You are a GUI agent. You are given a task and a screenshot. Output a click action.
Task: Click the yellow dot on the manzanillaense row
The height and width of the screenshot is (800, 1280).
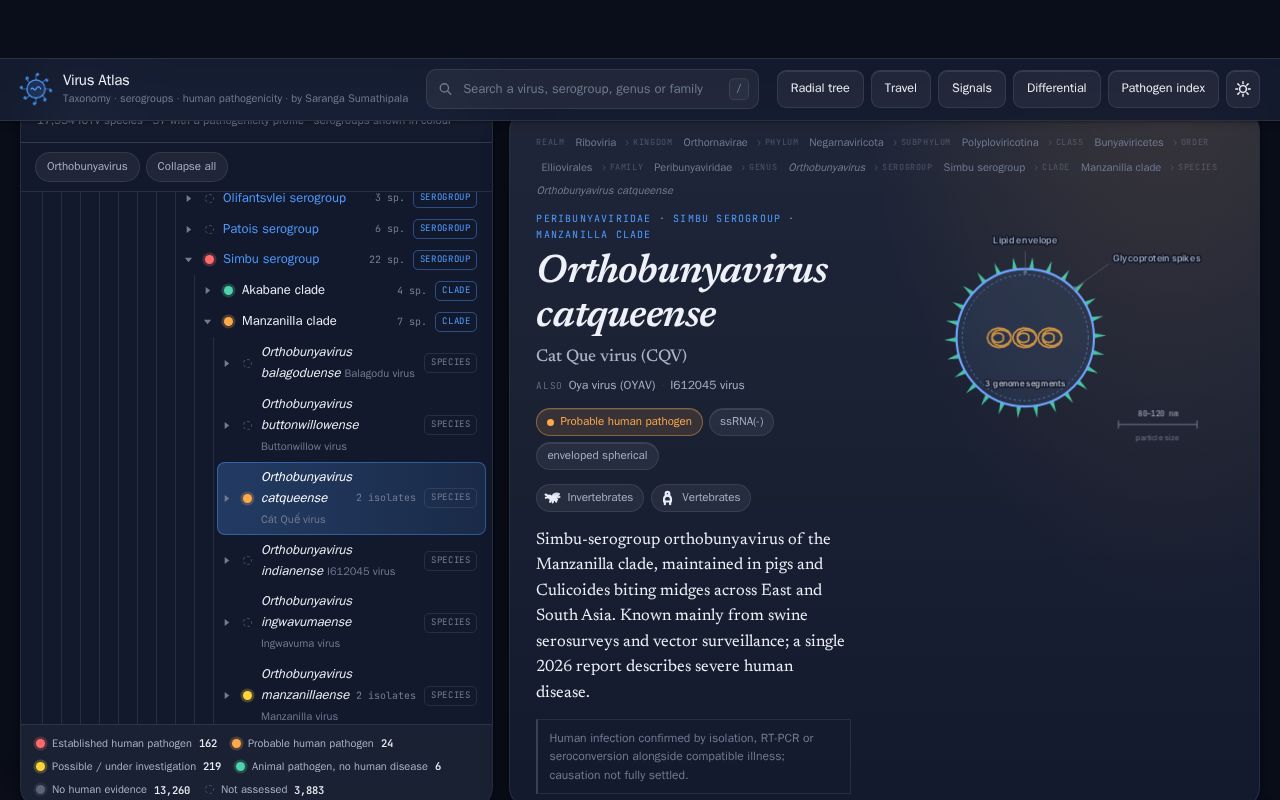(x=247, y=695)
